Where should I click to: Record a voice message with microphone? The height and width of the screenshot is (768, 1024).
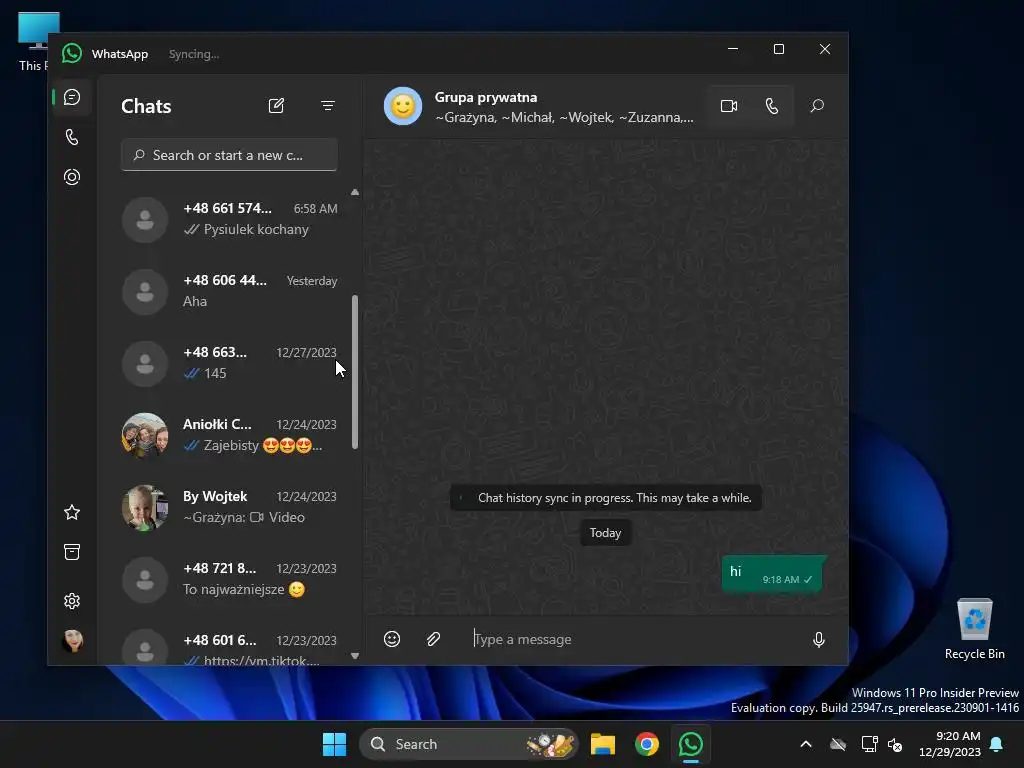[x=818, y=639]
